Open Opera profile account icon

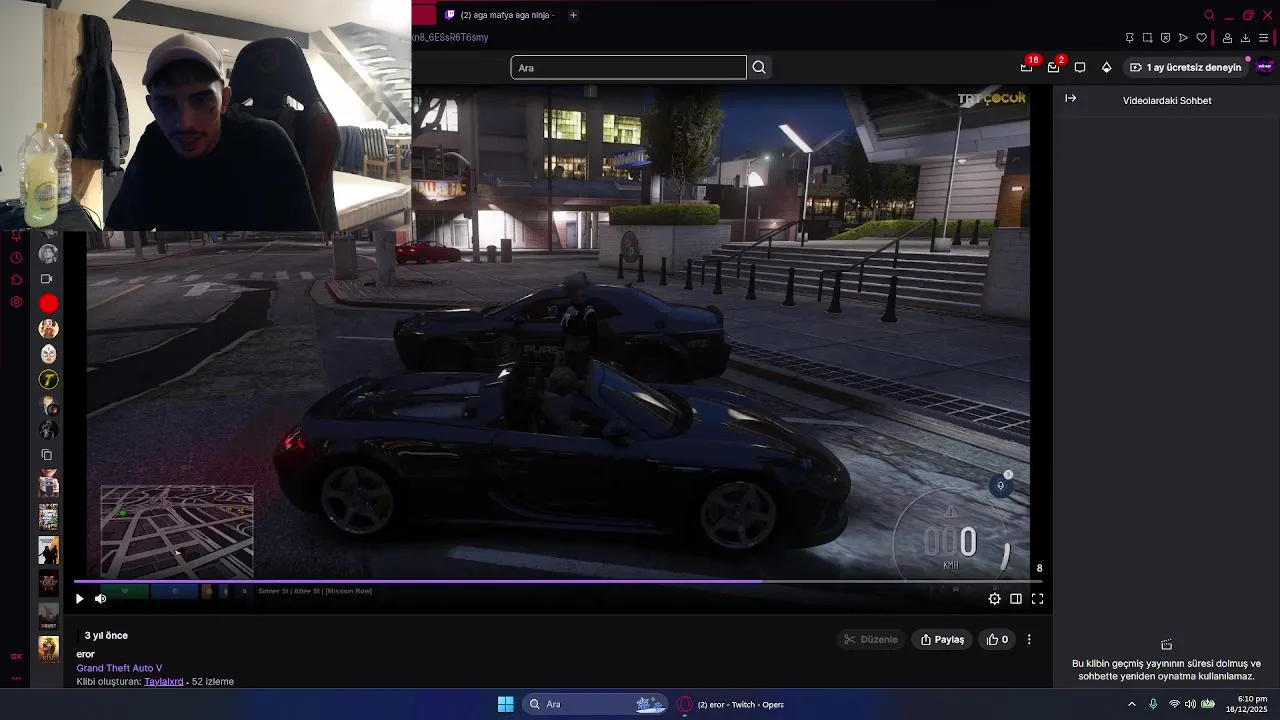[x=1227, y=38]
